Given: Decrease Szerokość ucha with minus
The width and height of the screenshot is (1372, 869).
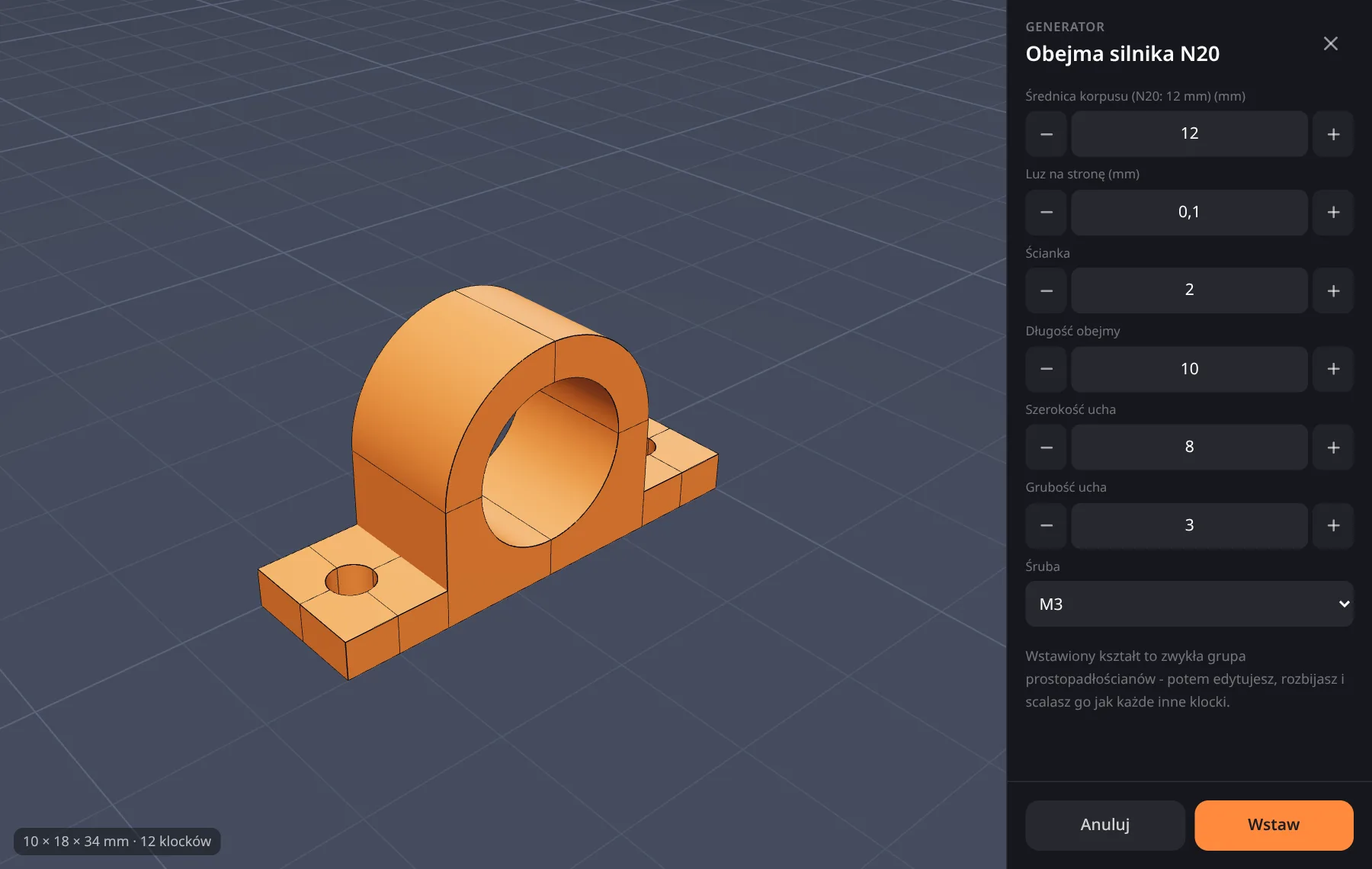Looking at the screenshot, I should [x=1047, y=447].
